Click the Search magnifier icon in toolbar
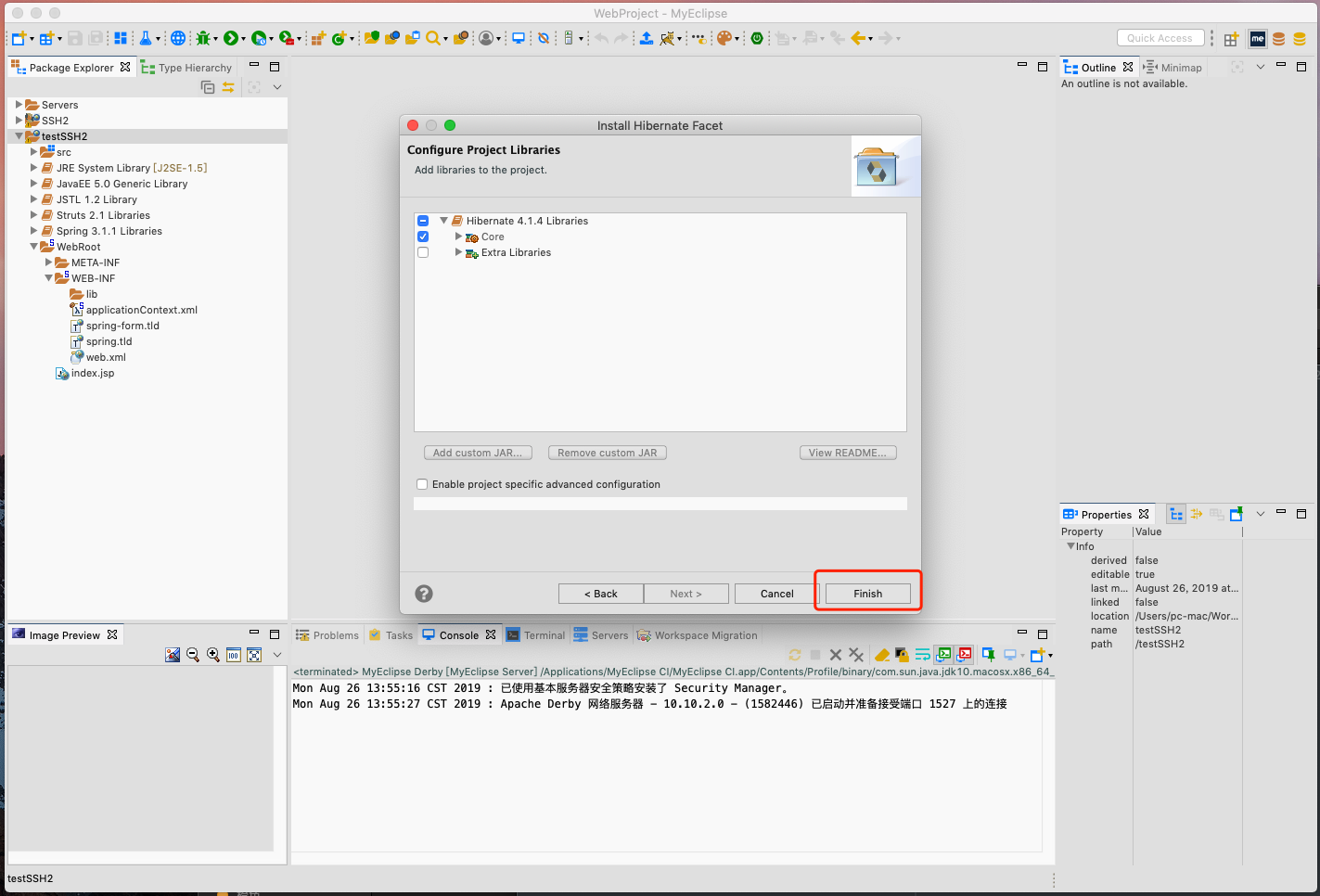 (432, 38)
